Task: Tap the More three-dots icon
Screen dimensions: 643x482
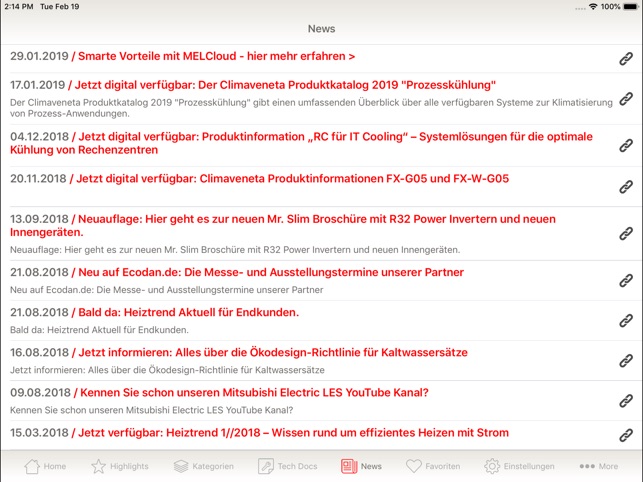Action: 587,466
